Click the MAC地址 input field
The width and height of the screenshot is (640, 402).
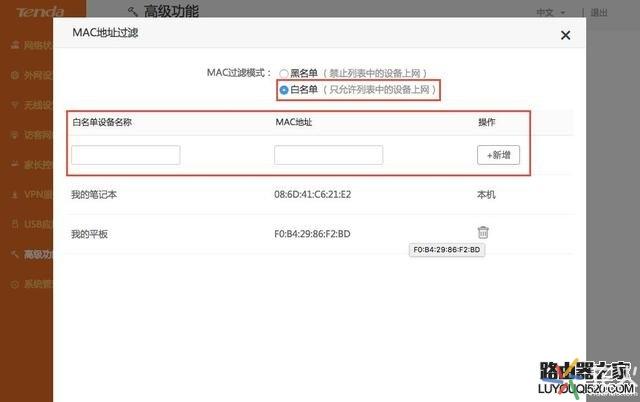pyautogui.click(x=328, y=155)
